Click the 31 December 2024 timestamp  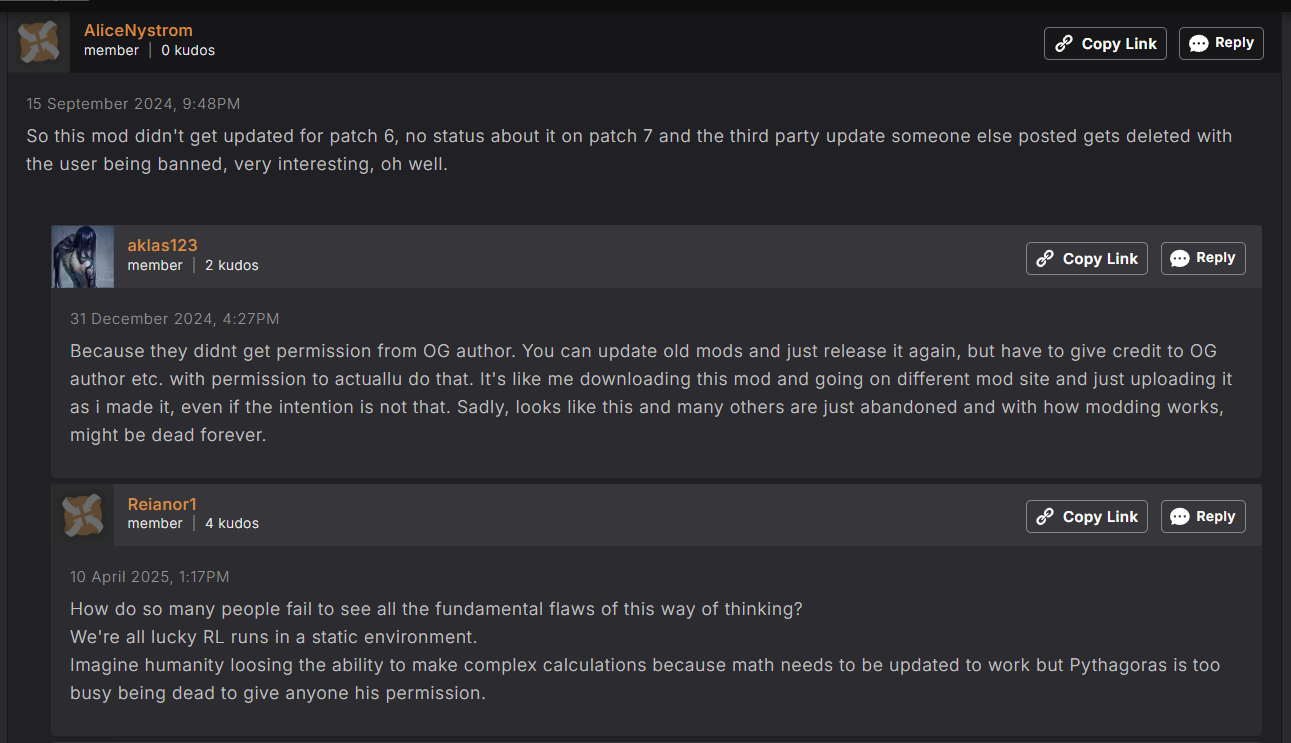coord(175,319)
